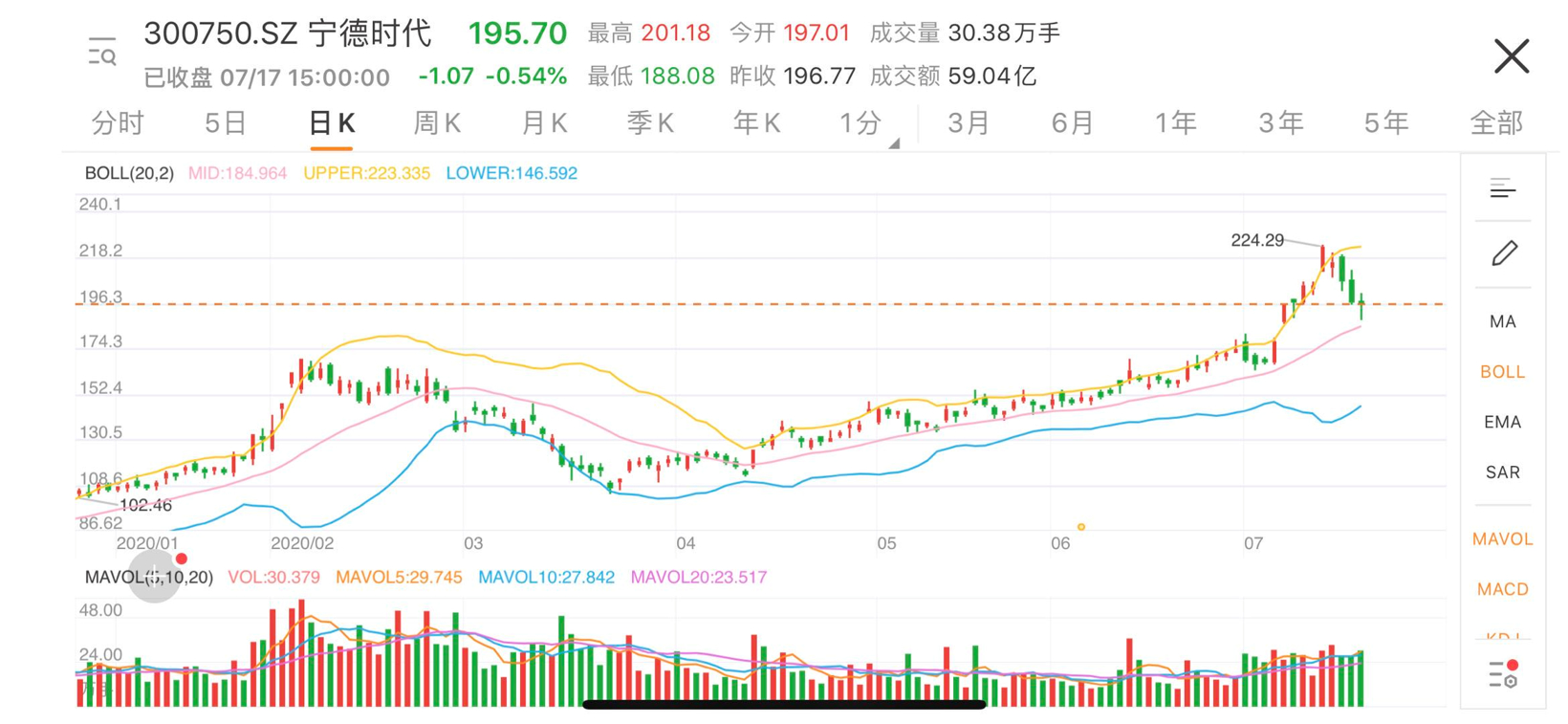Enable the SAR indicator
This screenshot has width=1568, height=724.
pos(1503,472)
